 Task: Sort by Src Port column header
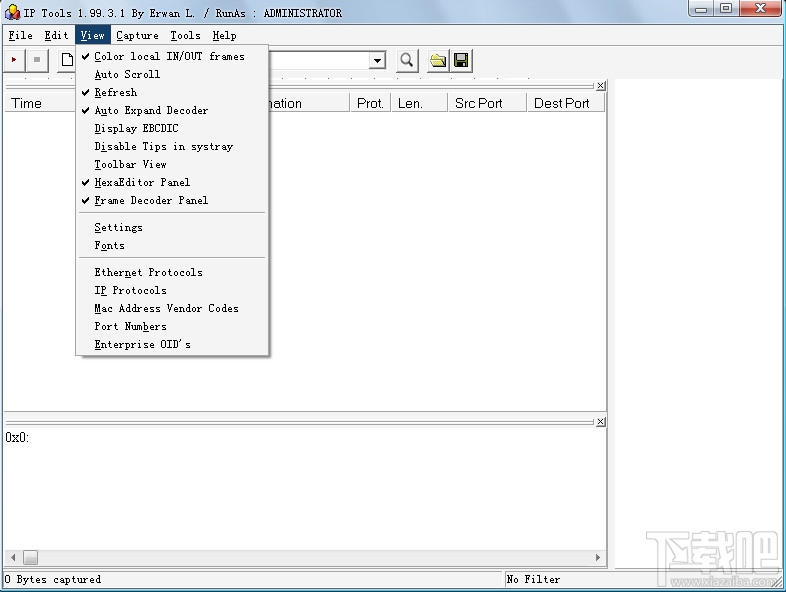[487, 103]
